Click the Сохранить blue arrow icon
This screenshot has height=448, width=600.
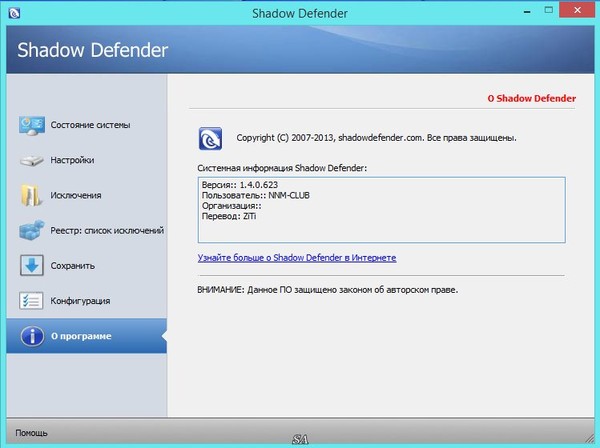tap(32, 265)
